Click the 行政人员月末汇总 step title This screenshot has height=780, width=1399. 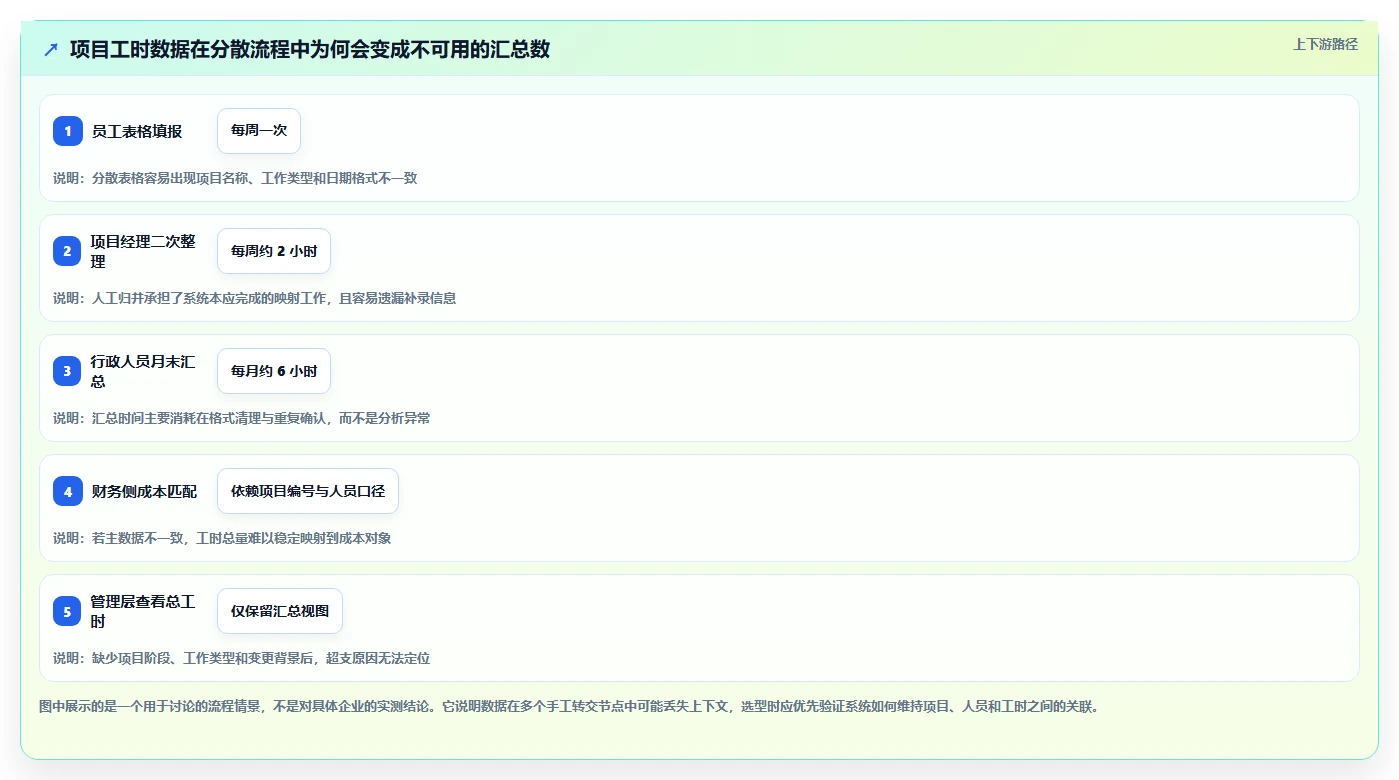coord(143,371)
